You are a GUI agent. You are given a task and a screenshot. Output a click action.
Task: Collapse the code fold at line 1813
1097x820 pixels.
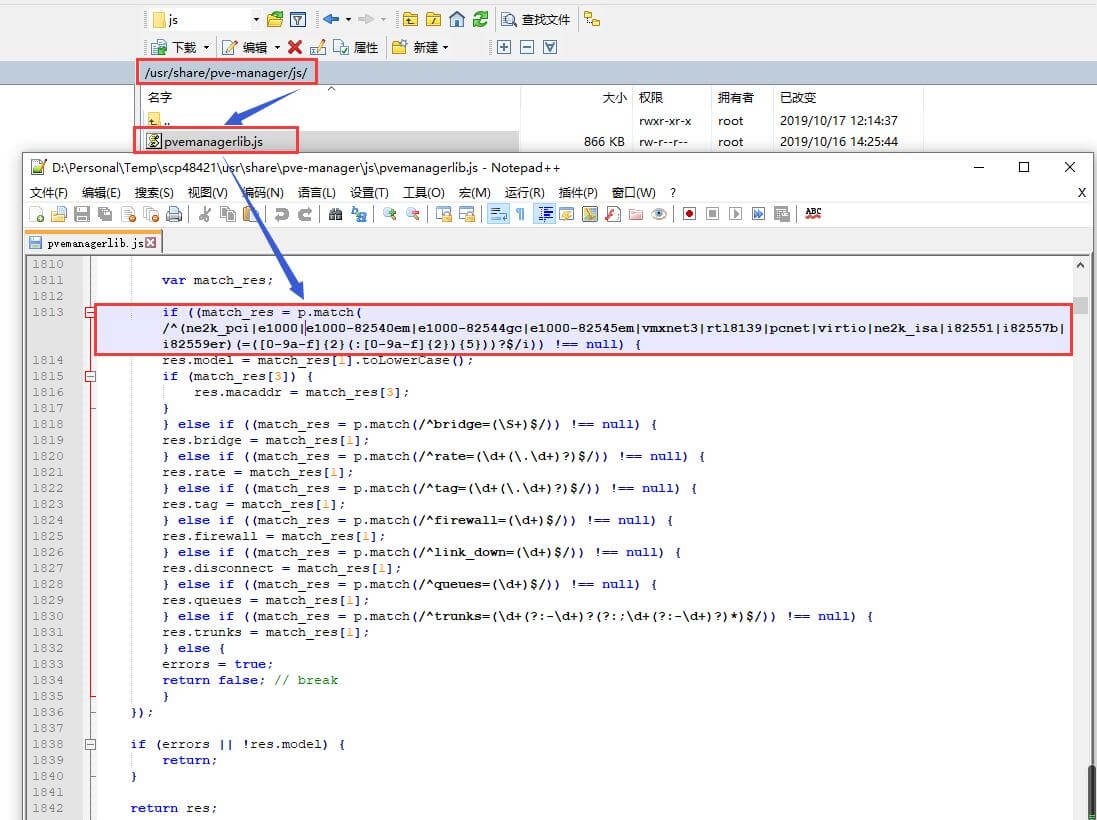coord(91,313)
